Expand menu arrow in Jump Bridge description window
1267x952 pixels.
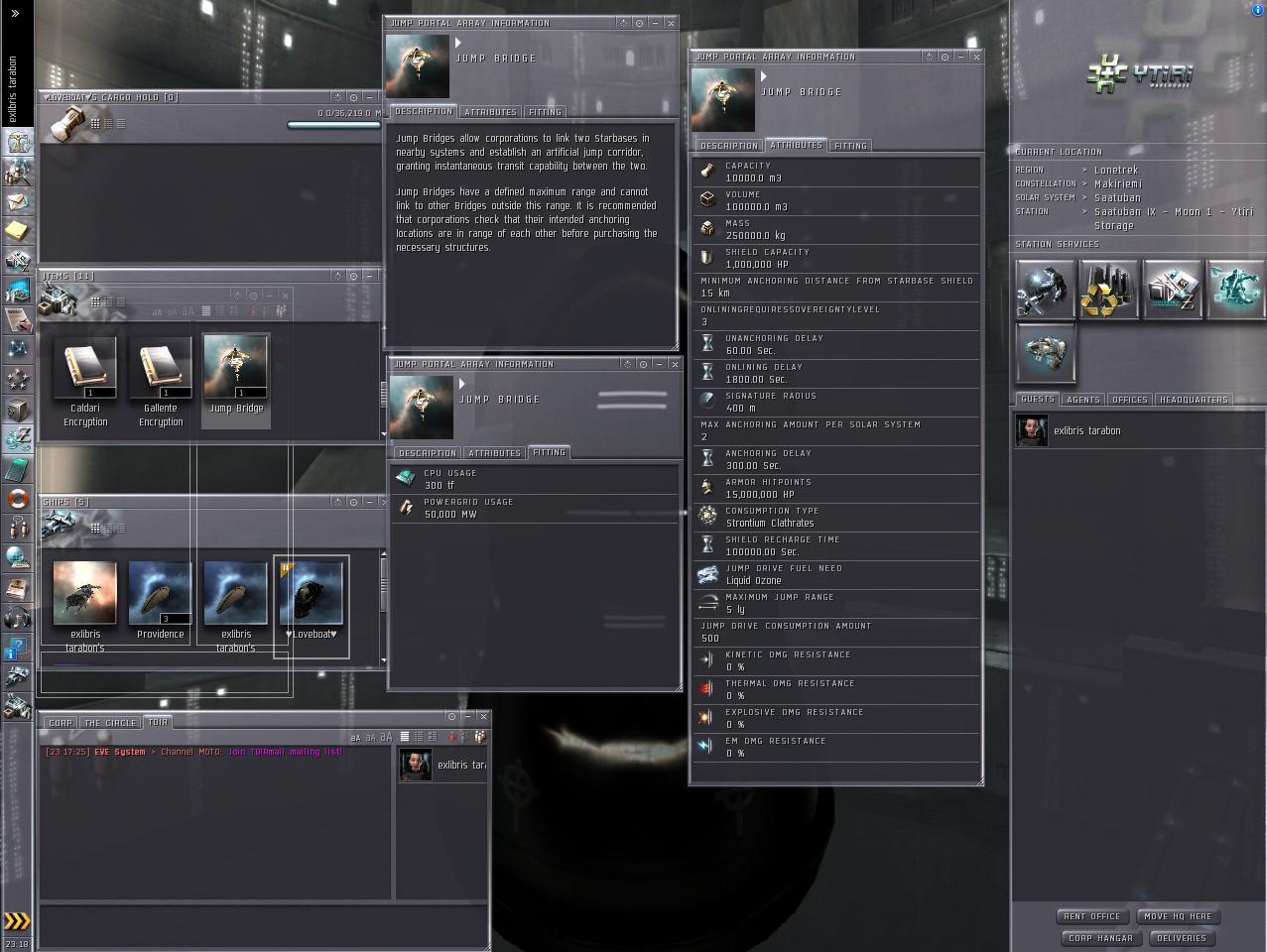(458, 43)
